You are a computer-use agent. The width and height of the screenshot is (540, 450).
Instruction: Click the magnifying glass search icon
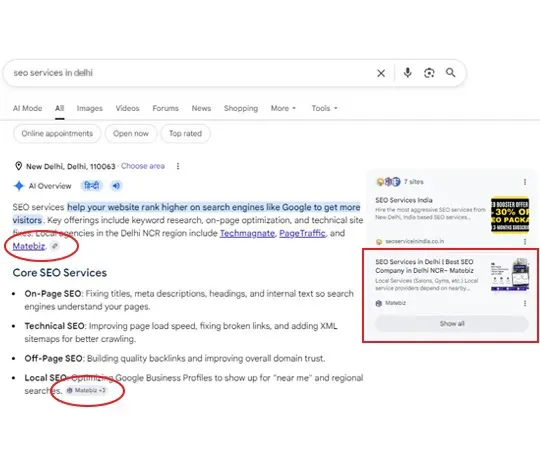coord(450,73)
